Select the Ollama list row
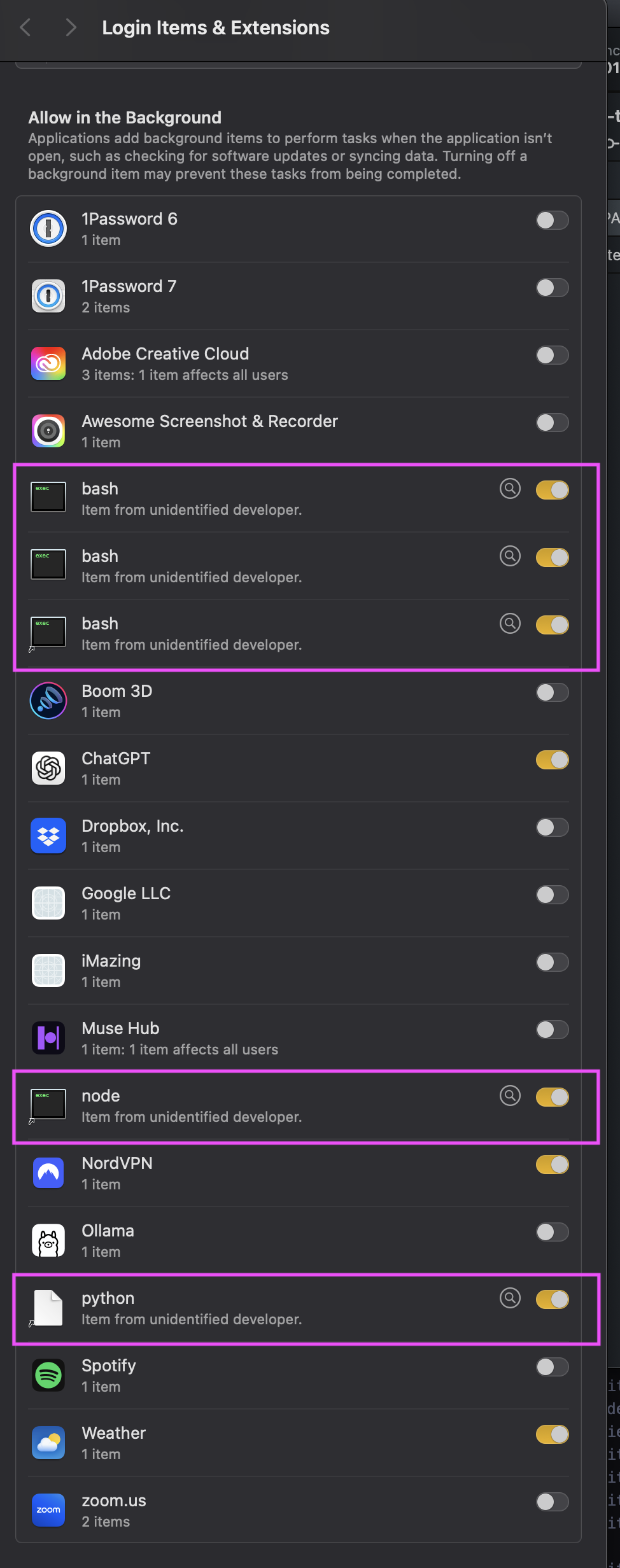This screenshot has height=1568, width=620. [x=299, y=1240]
